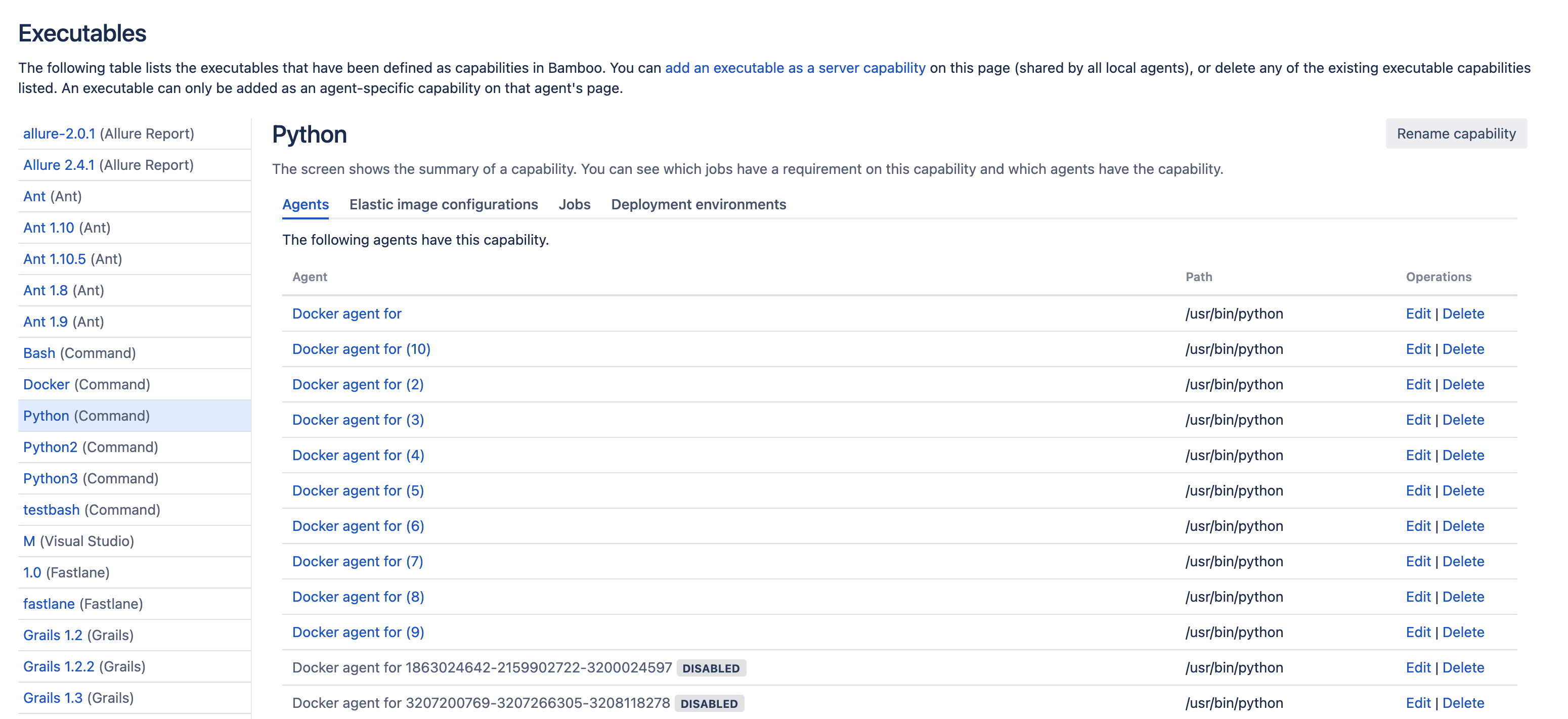Click the Rename capability button

pyautogui.click(x=1455, y=134)
